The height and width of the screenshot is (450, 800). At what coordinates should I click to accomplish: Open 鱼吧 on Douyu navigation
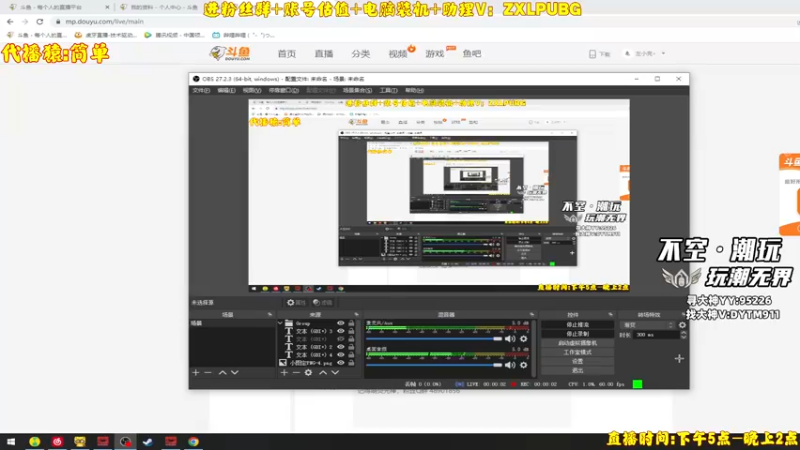click(x=472, y=54)
